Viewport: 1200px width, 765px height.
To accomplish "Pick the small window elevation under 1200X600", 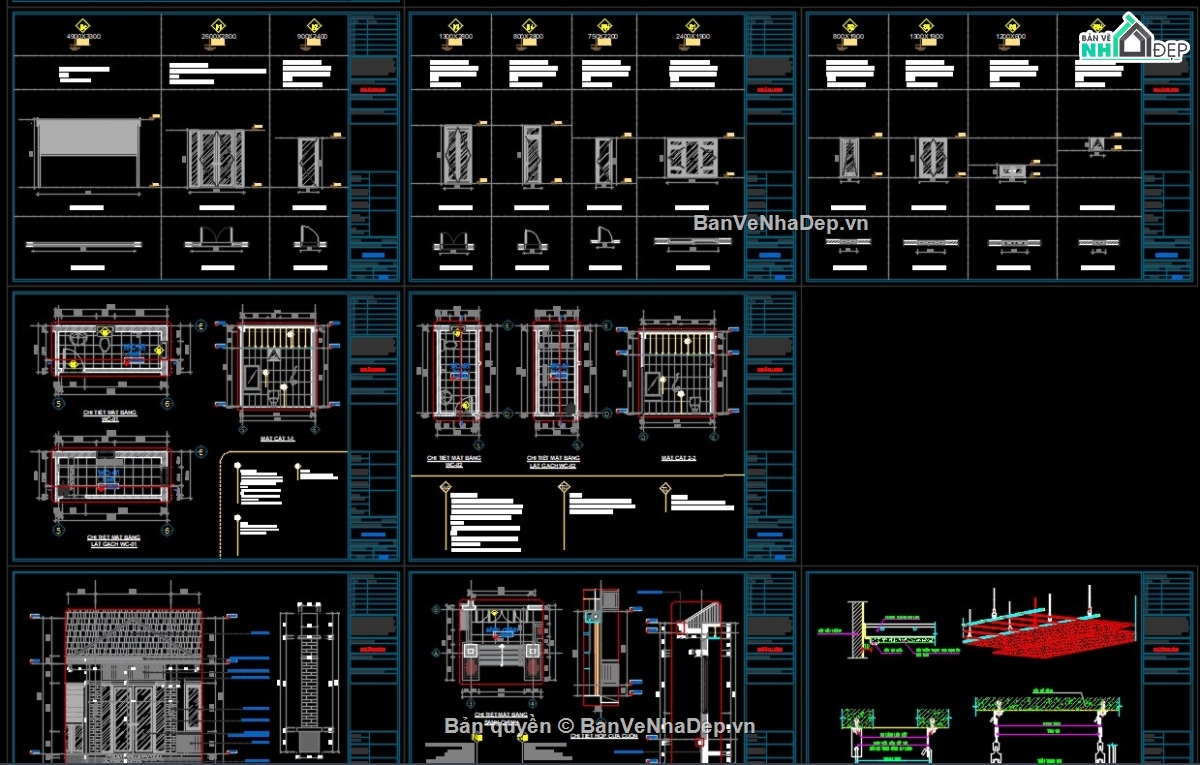I will tap(1012, 172).
